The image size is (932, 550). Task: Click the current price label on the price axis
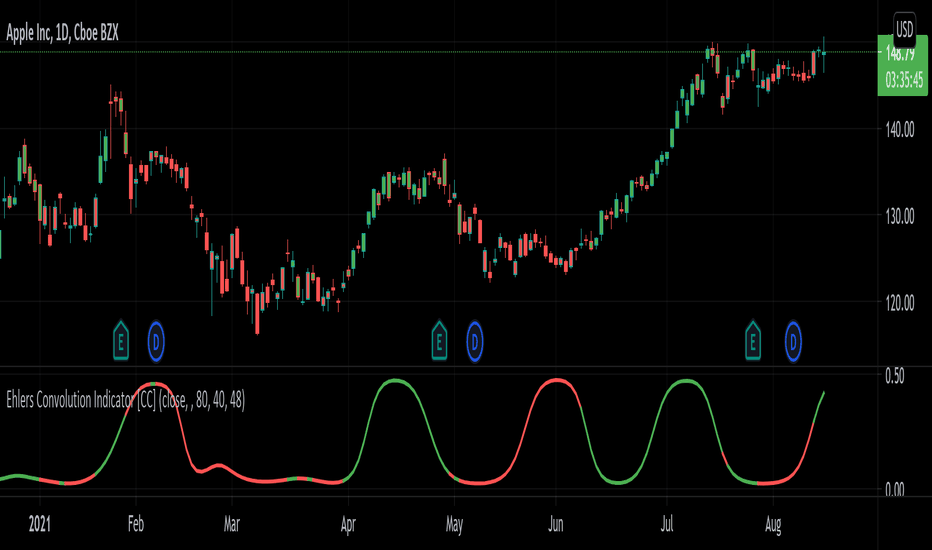tap(901, 54)
